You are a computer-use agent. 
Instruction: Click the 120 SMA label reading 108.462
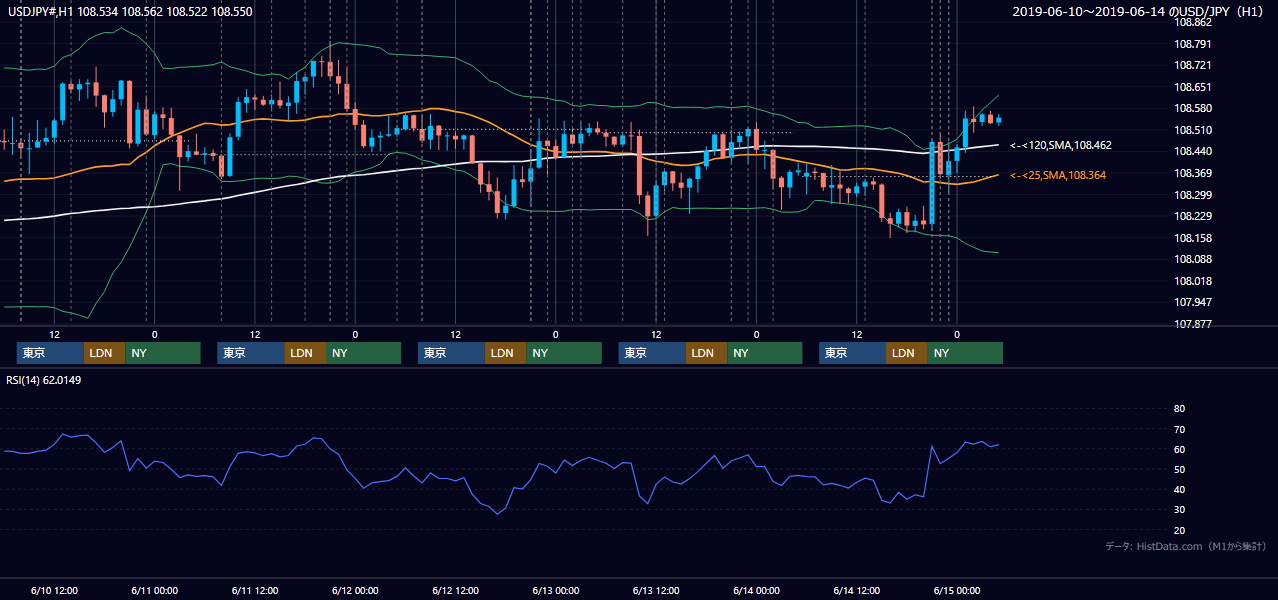(x=1061, y=145)
